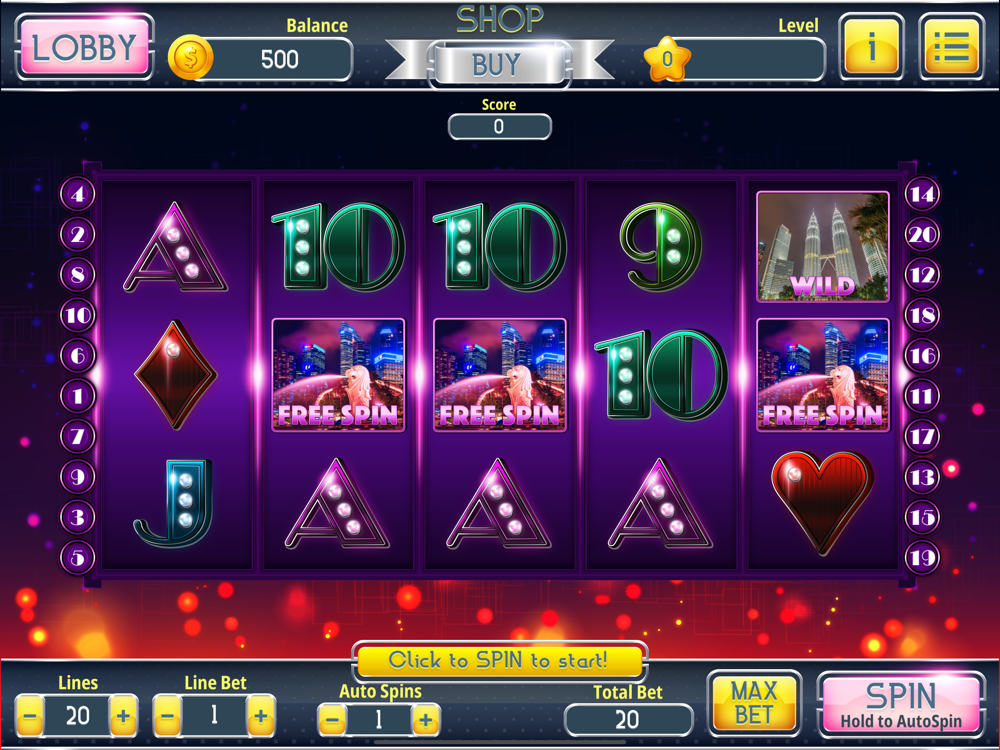This screenshot has height=750, width=1000.
Task: Click SPIN to start the reels
Action: [x=901, y=703]
